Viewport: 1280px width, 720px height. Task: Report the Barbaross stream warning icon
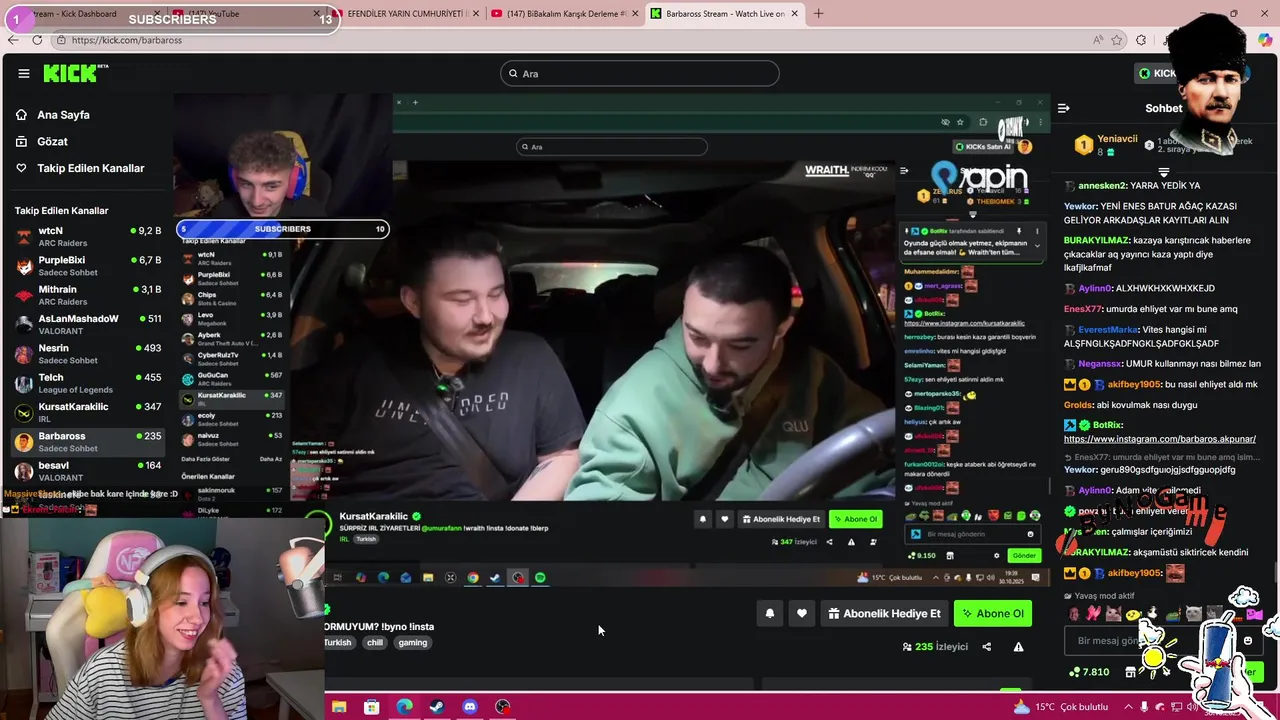(1018, 647)
